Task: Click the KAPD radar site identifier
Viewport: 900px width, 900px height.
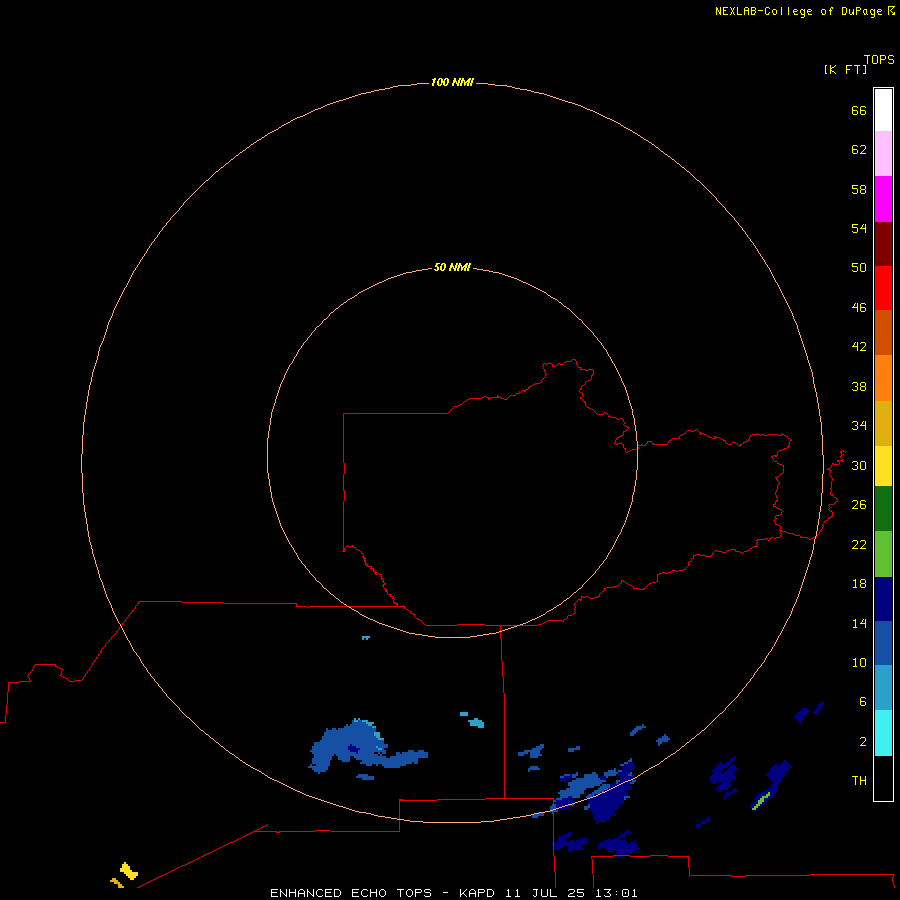Action: [x=476, y=893]
